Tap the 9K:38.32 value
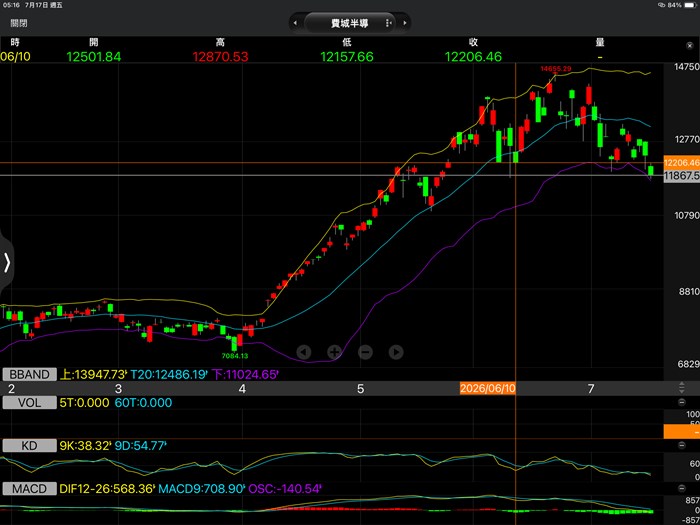 [85, 445]
